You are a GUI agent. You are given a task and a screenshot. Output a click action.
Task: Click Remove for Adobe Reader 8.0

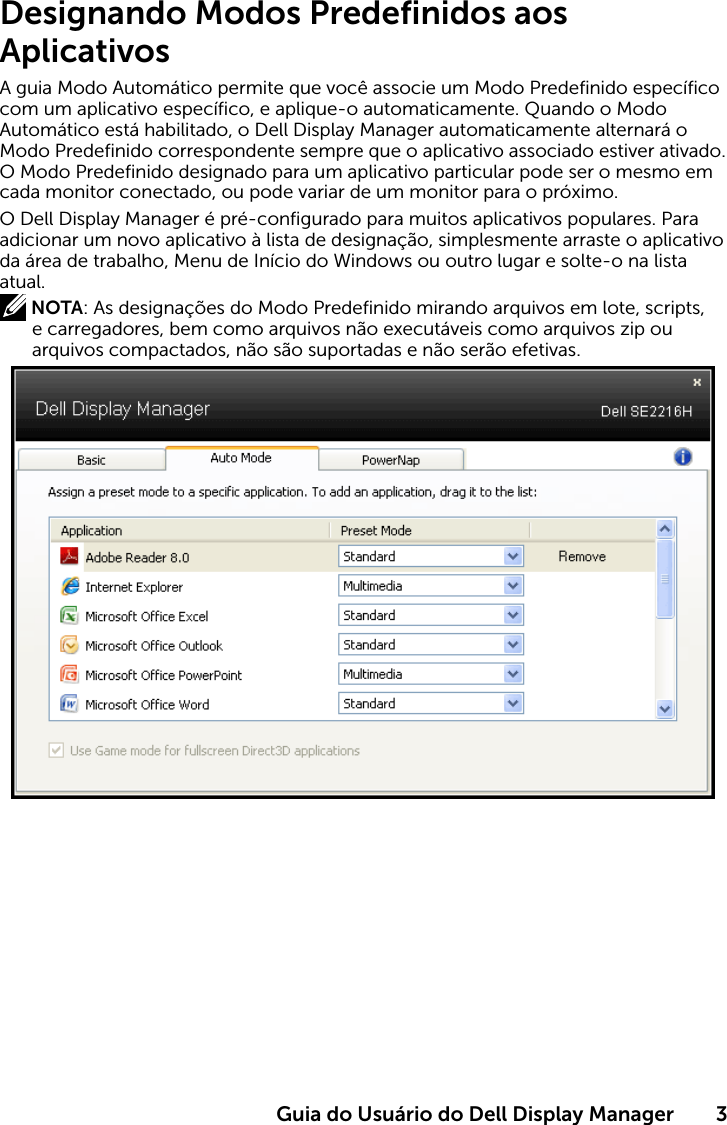582,556
